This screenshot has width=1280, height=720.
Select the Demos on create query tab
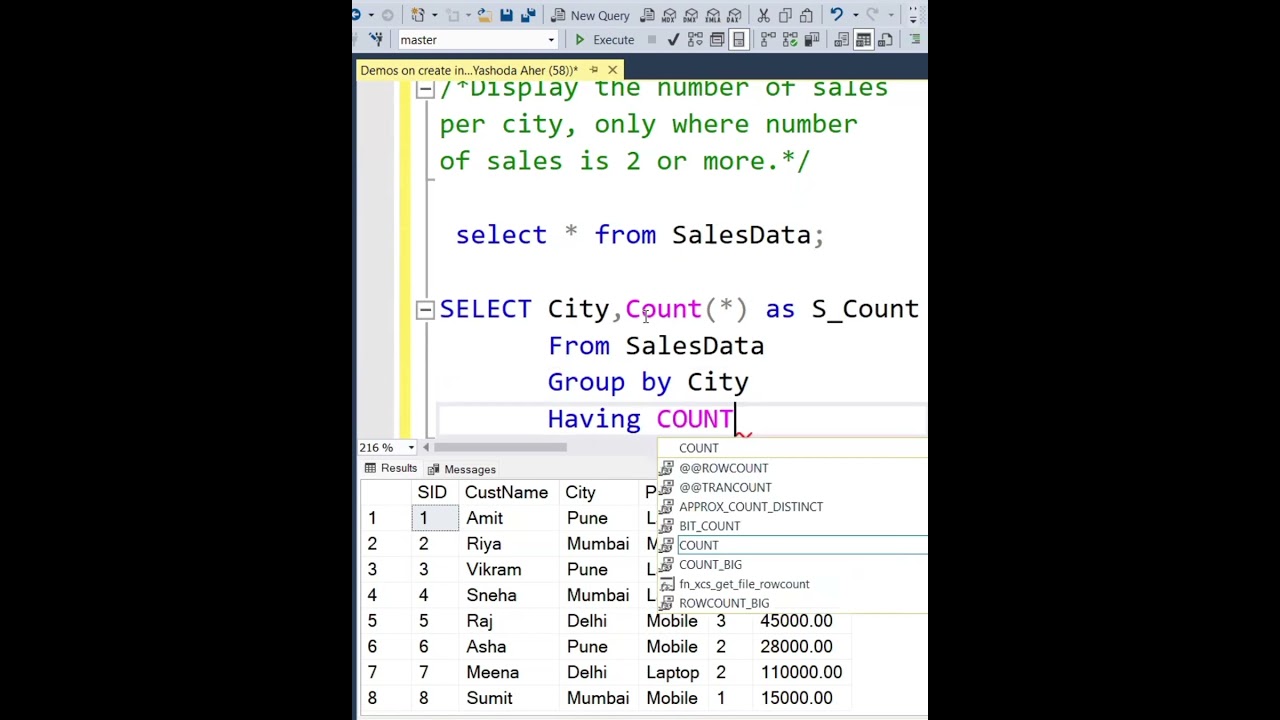469,70
